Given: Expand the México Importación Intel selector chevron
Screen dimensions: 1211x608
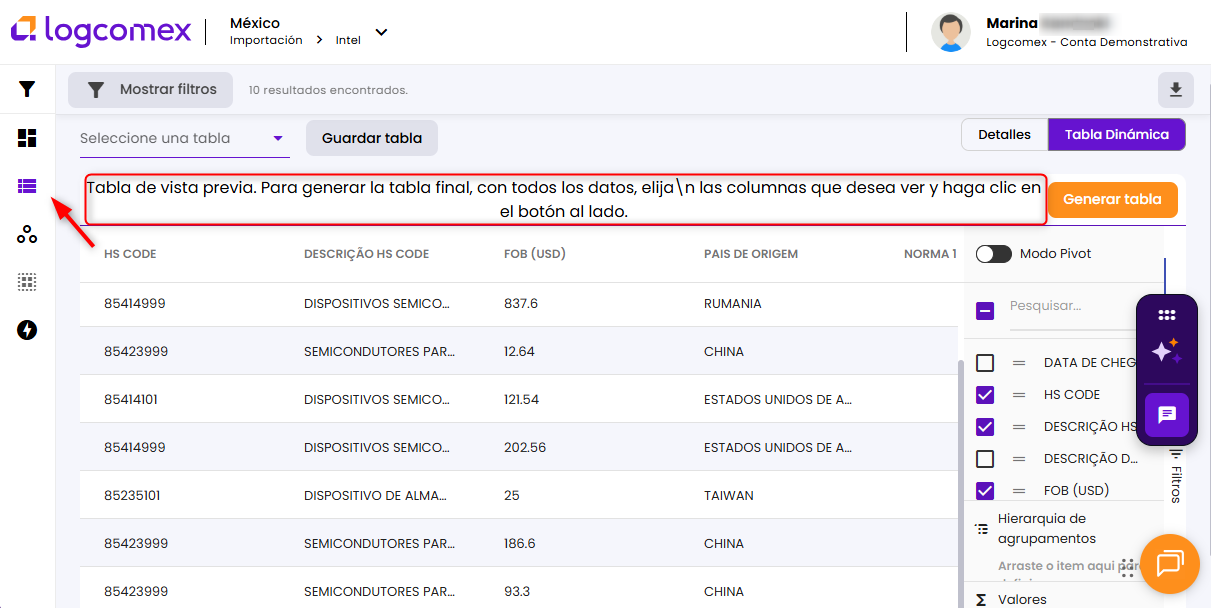Looking at the screenshot, I should pyautogui.click(x=381, y=33).
